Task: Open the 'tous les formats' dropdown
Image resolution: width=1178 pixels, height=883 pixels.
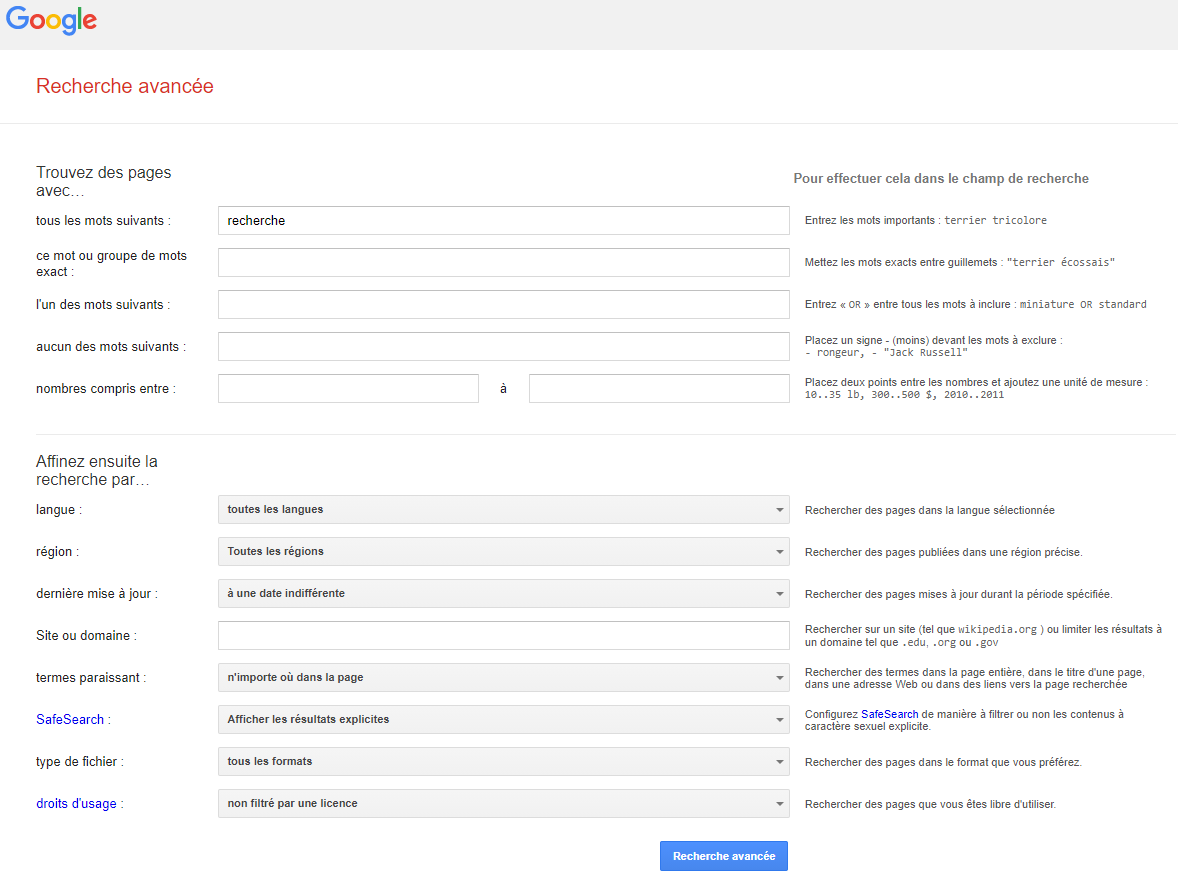Action: click(503, 762)
